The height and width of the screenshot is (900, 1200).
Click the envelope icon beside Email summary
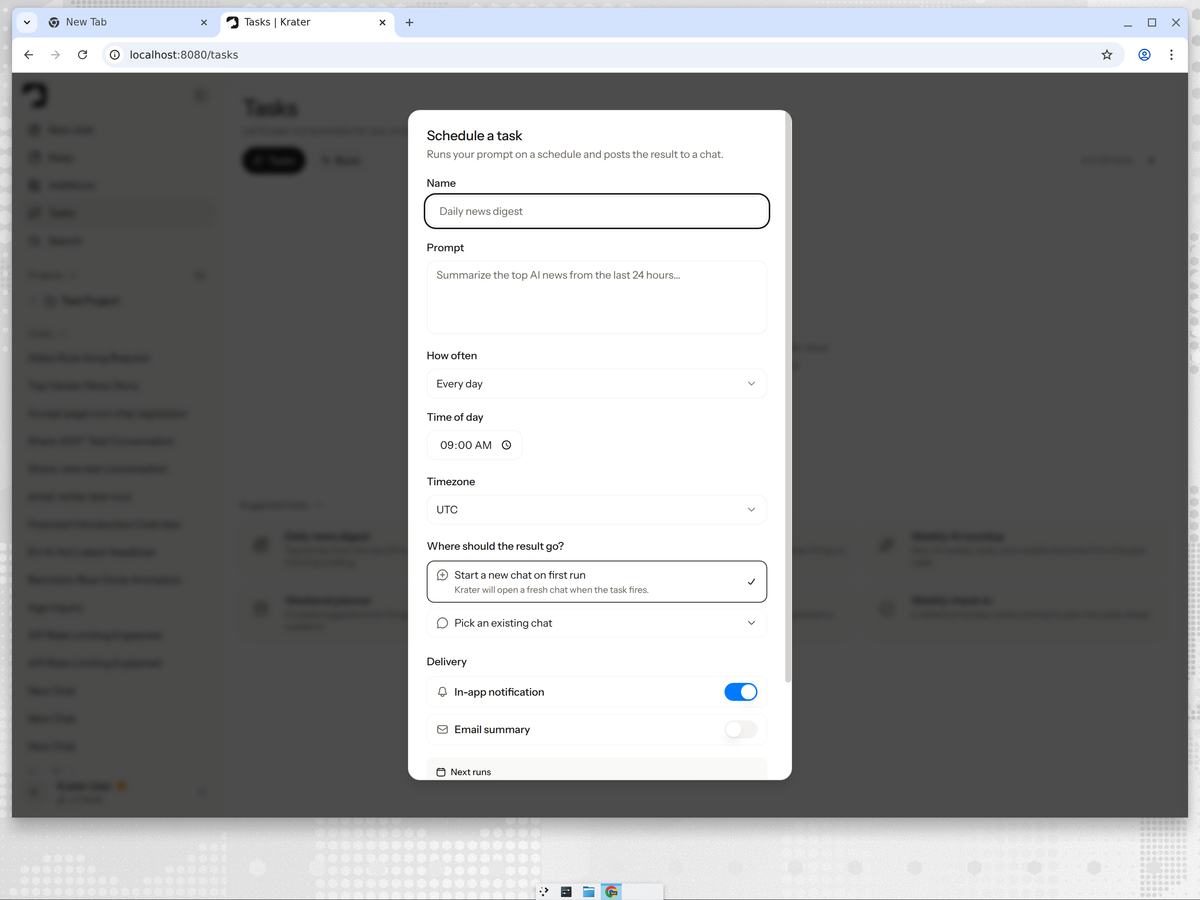[x=442, y=730]
